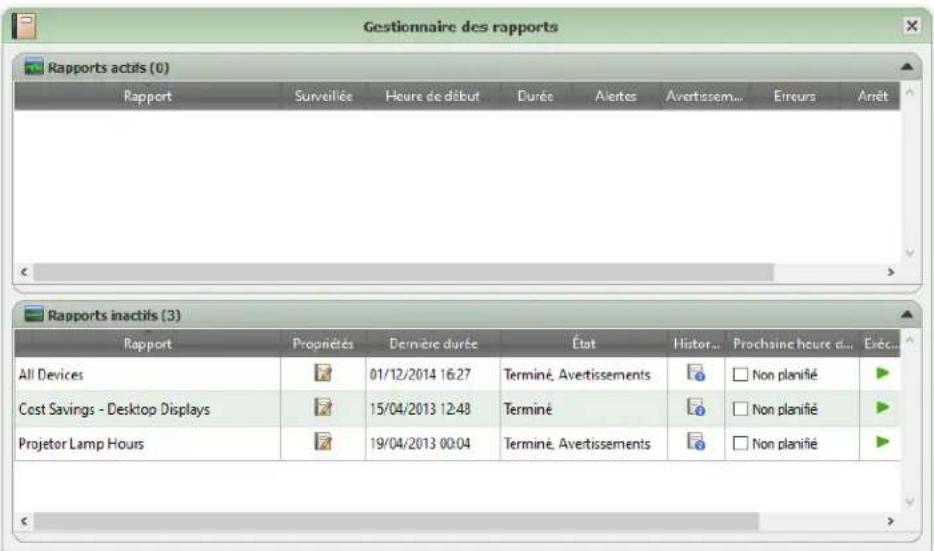Sort by Exéc... column header
This screenshot has height=551, width=934.
pos(880,344)
